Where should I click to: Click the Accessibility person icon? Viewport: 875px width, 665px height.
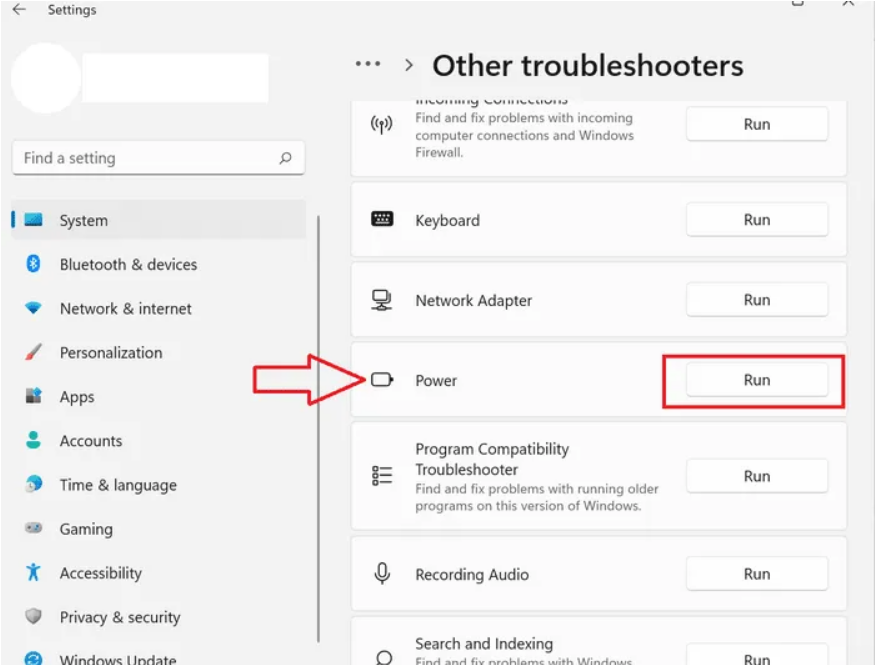(x=33, y=573)
